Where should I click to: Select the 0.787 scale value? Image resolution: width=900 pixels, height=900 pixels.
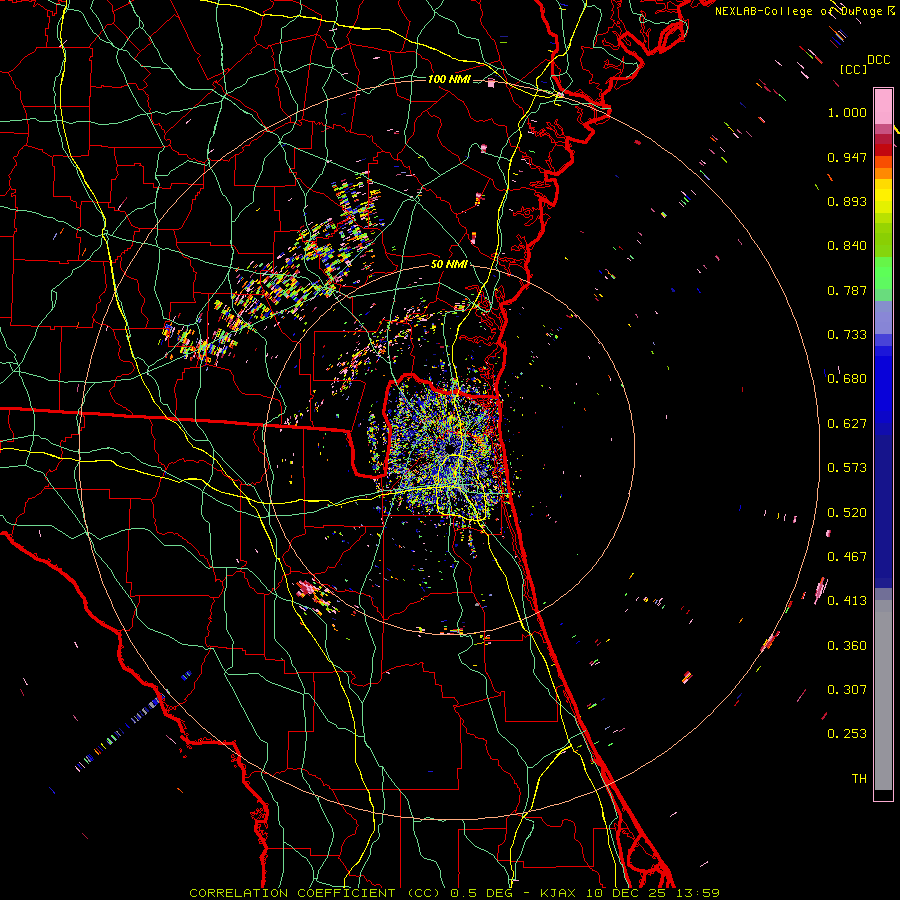coord(847,290)
